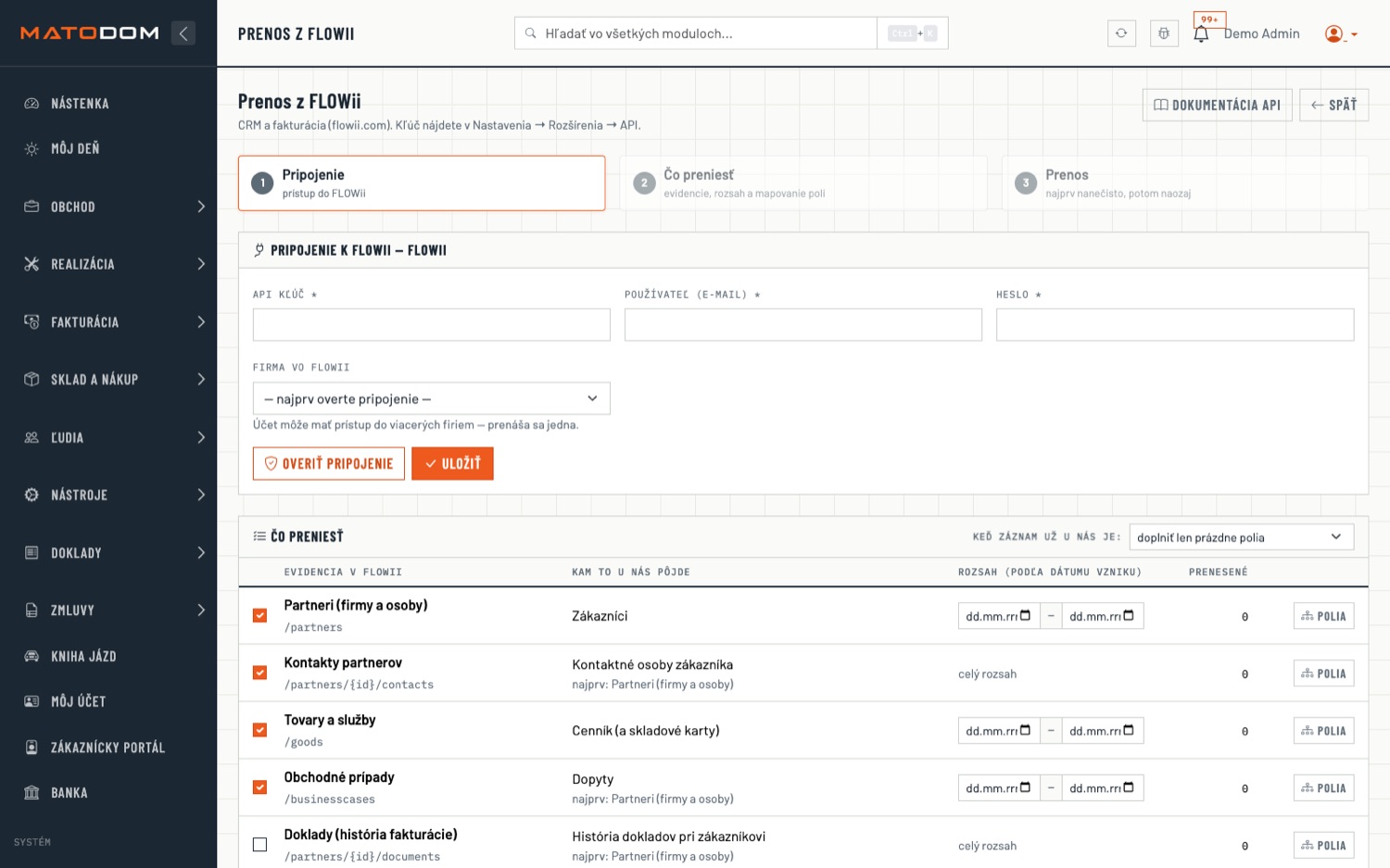Open Nástenka in the sidebar
Screen dimensions: 1390x868
[108, 104]
